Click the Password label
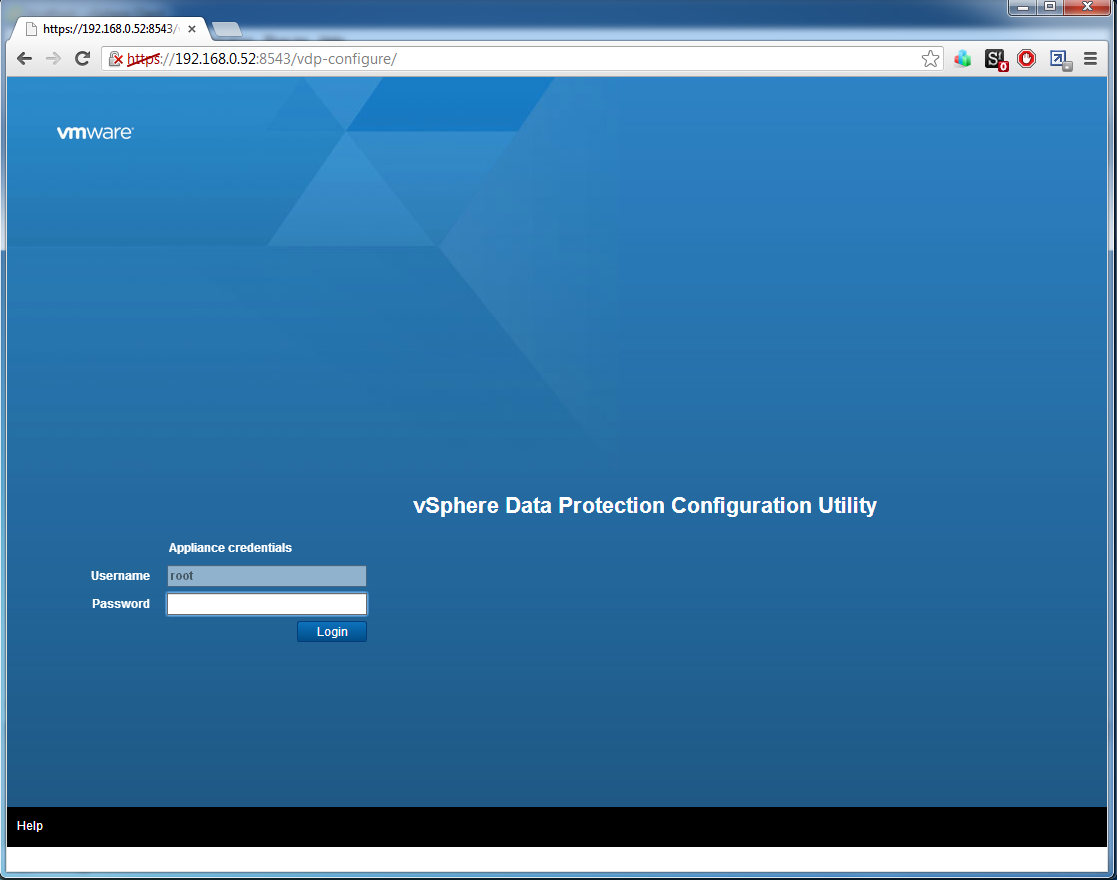Viewport: 1117px width, 880px height. 121,604
